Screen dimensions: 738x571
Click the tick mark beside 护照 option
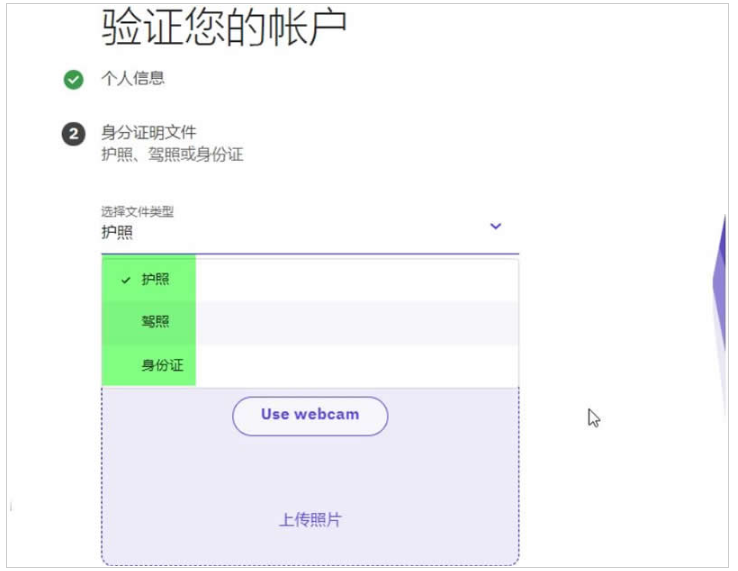[126, 280]
